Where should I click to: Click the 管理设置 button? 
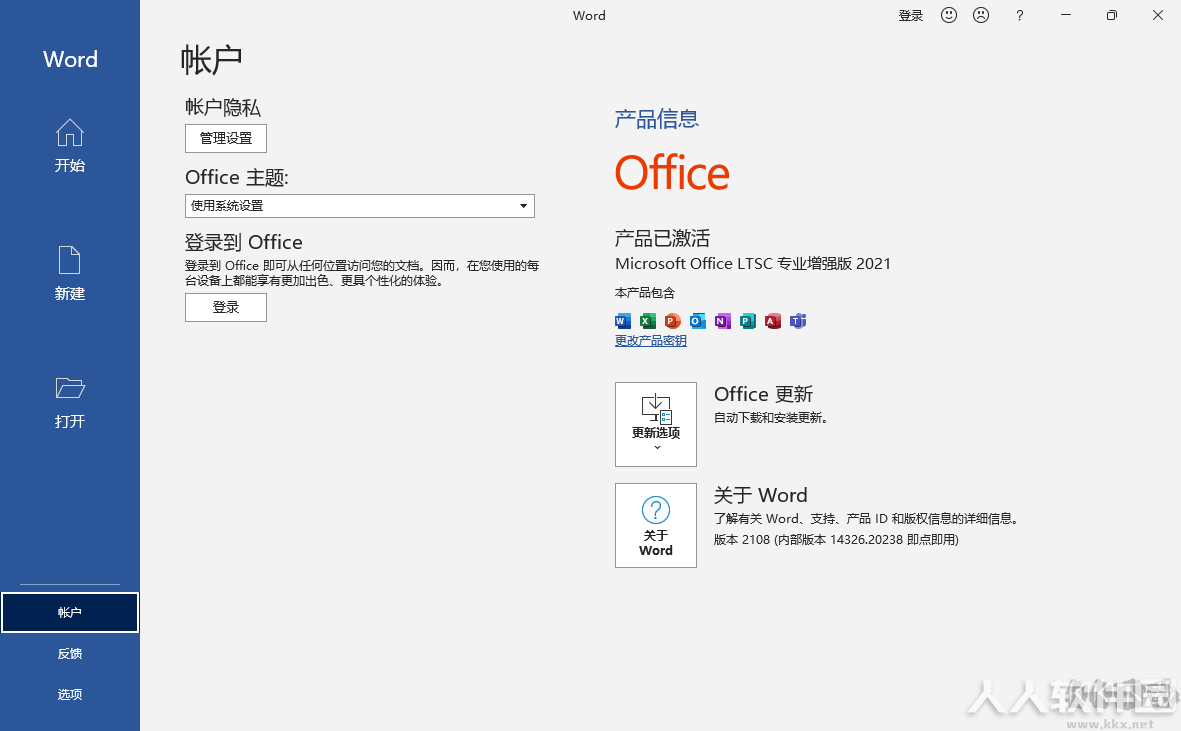[226, 139]
